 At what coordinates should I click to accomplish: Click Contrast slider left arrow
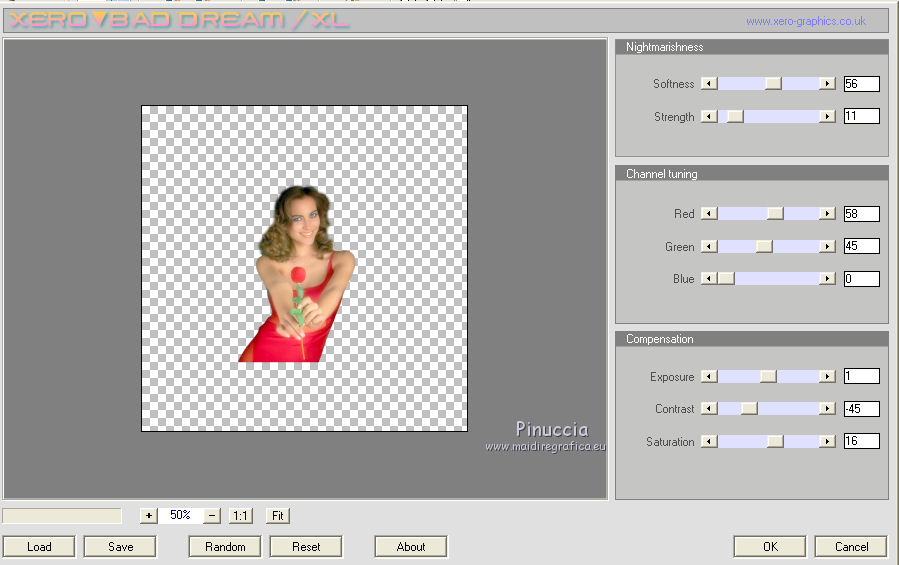coord(709,408)
